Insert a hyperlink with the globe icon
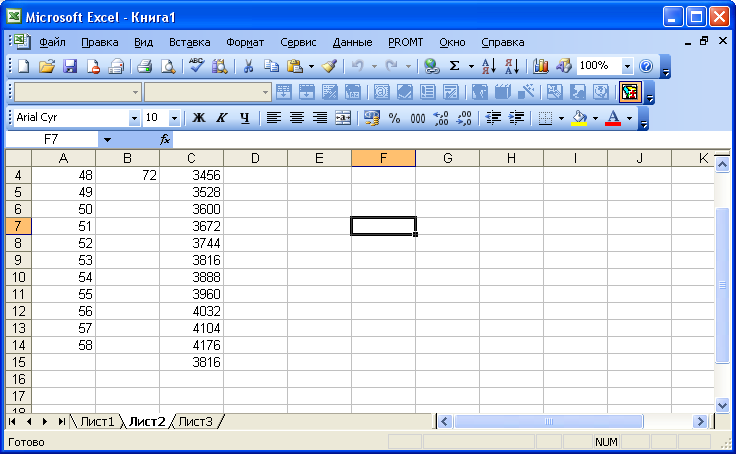 (431, 66)
